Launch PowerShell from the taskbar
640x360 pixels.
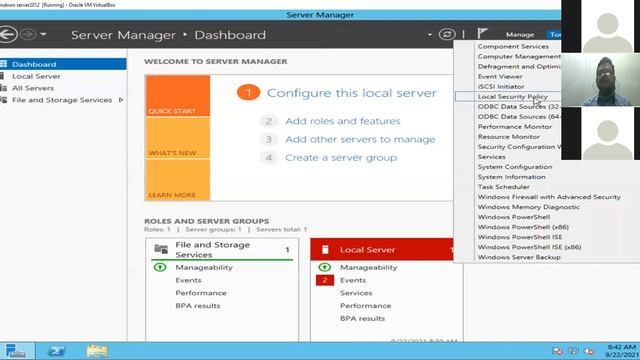click(x=56, y=351)
